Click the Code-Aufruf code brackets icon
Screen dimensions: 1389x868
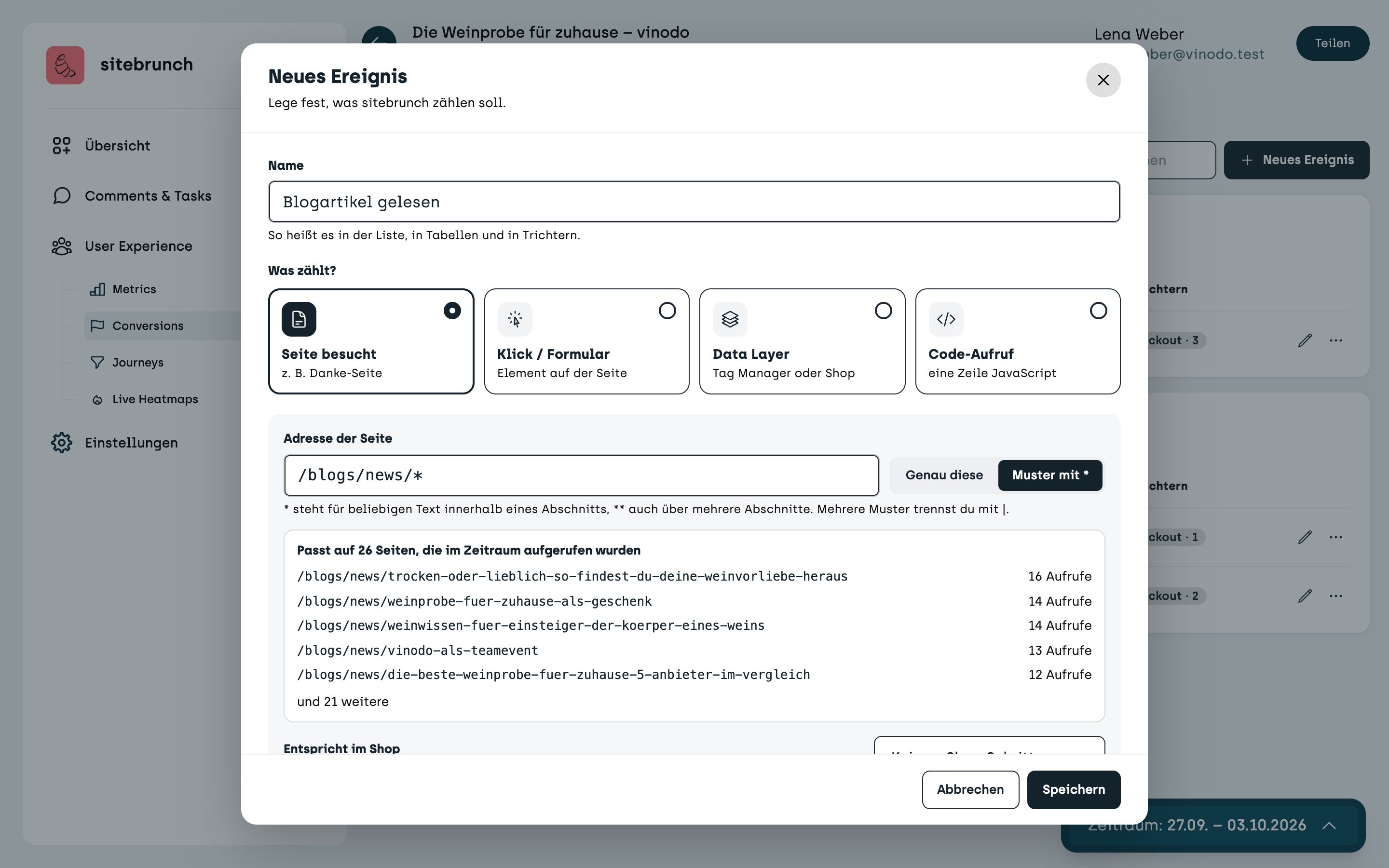coord(946,319)
